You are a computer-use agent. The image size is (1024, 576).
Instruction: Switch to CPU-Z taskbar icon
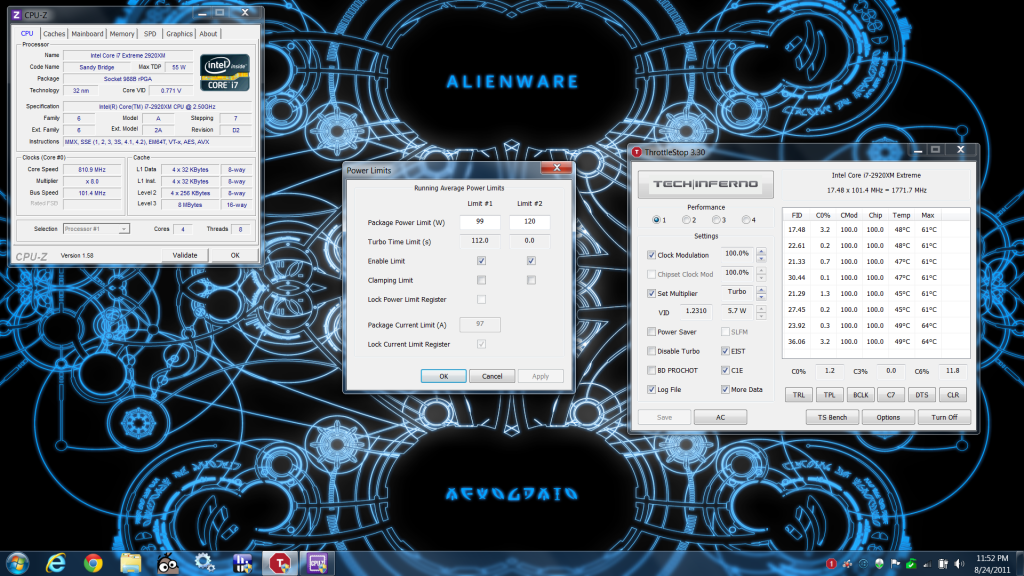[317, 563]
